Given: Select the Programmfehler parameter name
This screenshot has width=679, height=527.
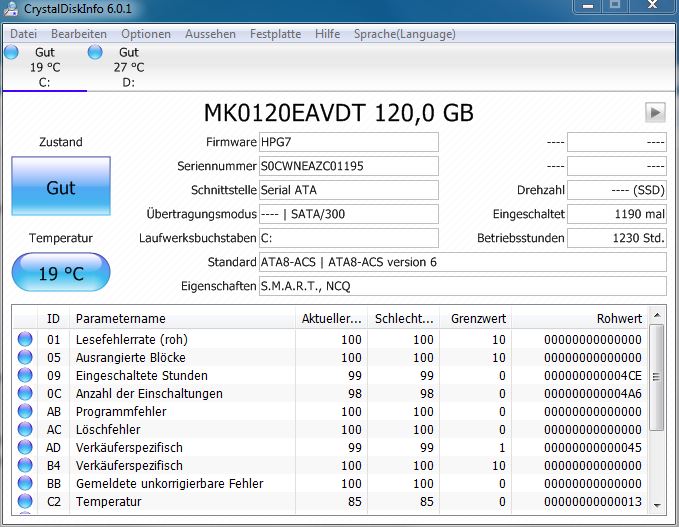Looking at the screenshot, I should [121, 411].
